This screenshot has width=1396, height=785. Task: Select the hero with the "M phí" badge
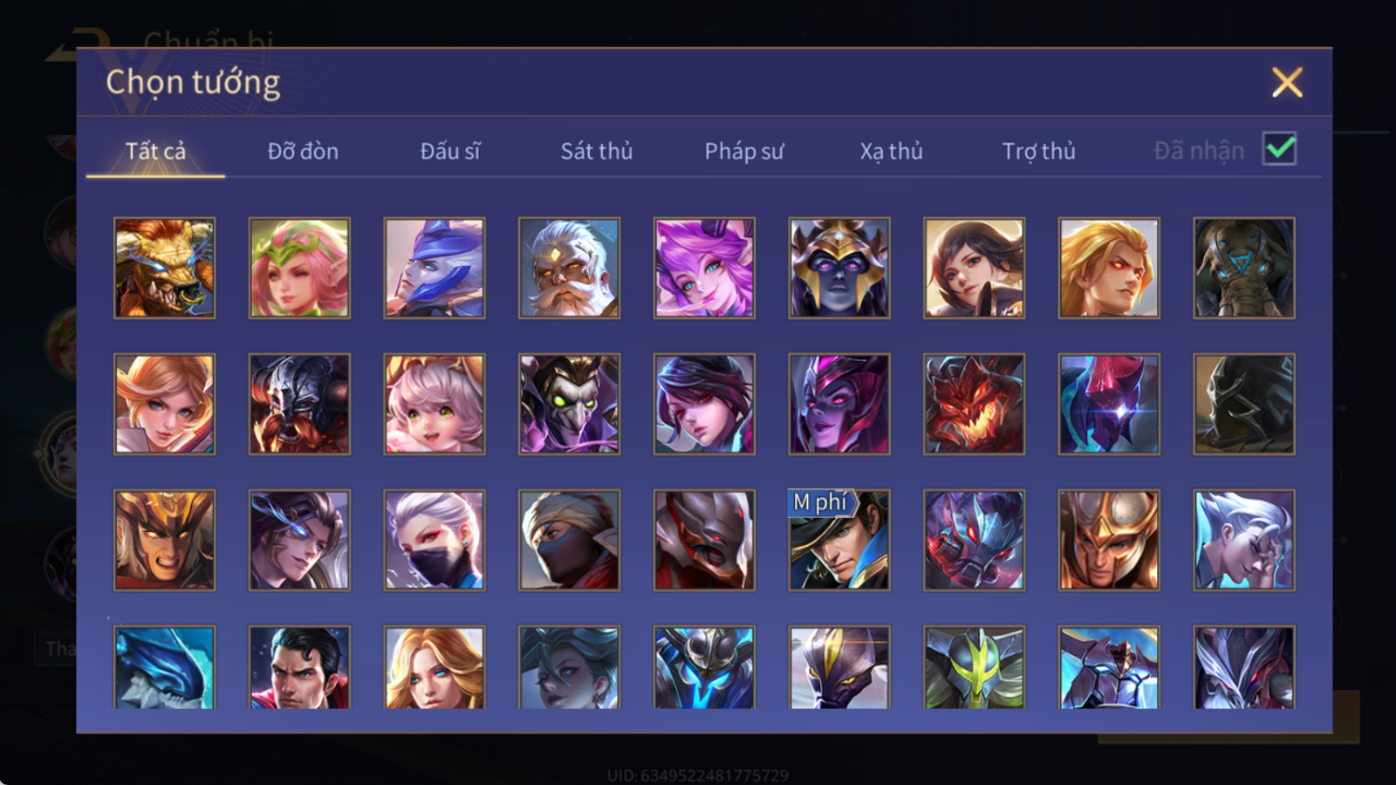tap(839, 540)
